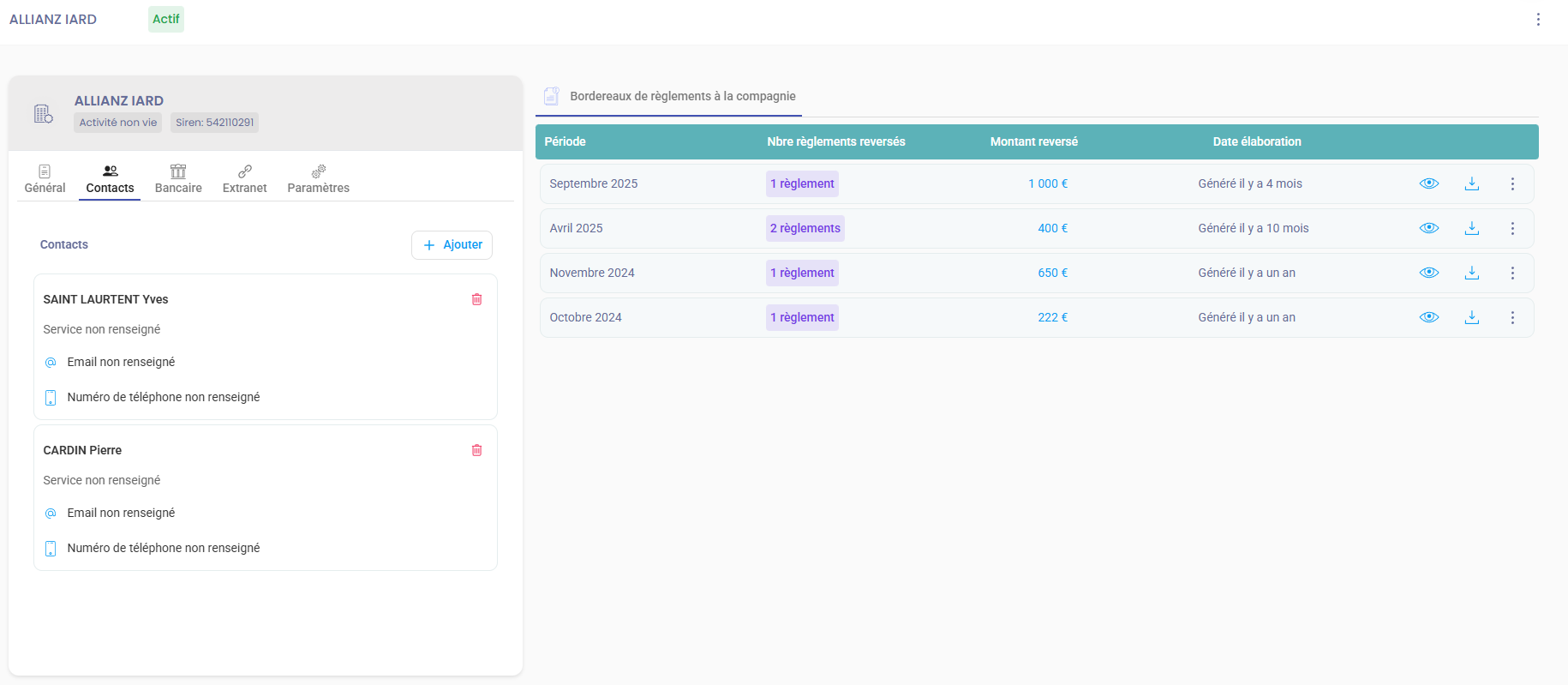Screen dimensions: 1568x685
Task: Click the CARDIN Pierre contact name
Action: point(82,450)
